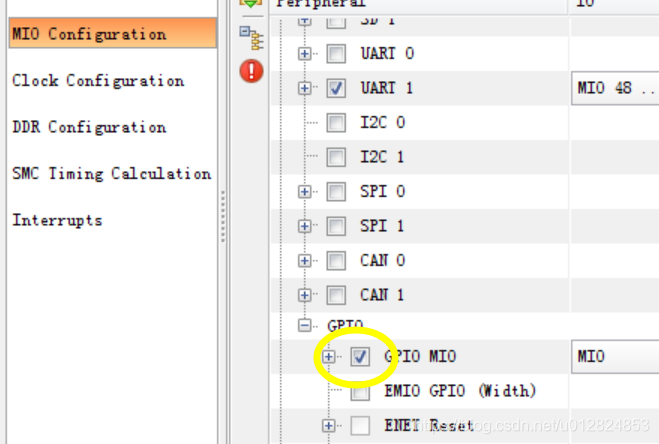Select the SPI 0 row label
The image size is (659, 444).
coord(382,191)
